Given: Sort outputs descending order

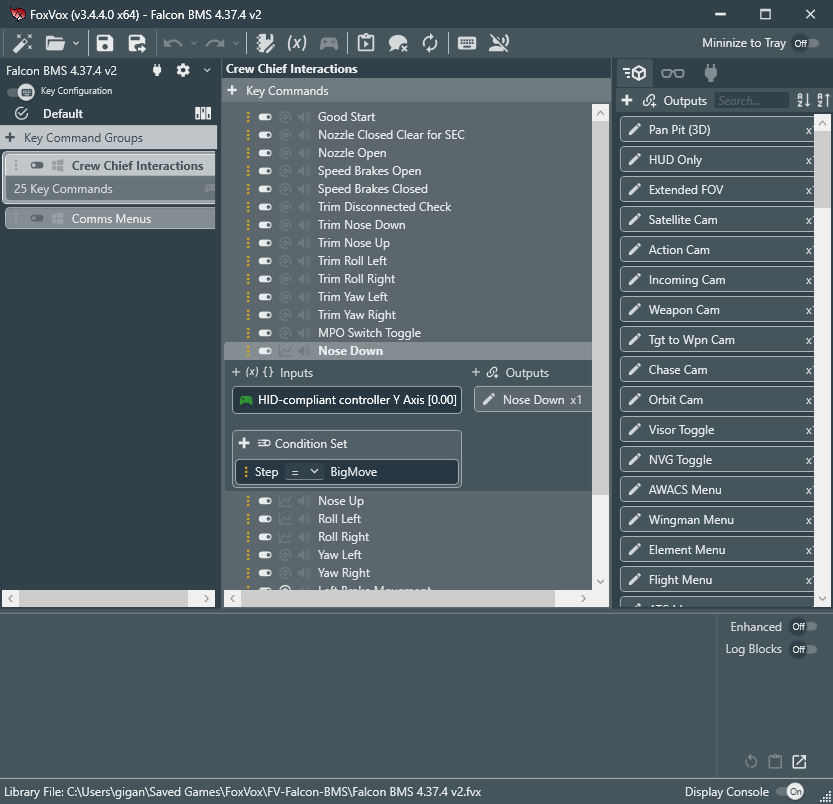Looking at the screenshot, I should click(x=823, y=100).
